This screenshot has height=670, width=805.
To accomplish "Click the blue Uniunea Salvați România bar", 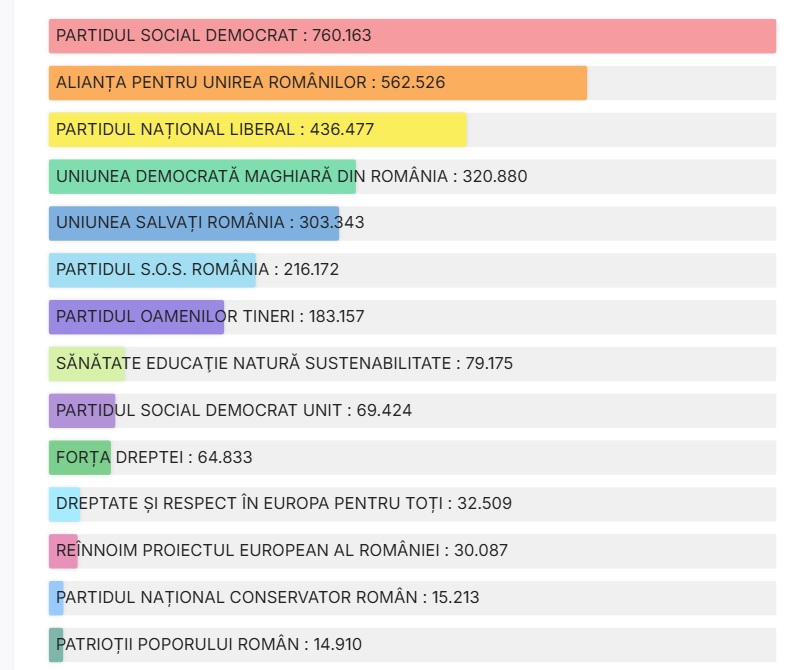I will 193,223.
